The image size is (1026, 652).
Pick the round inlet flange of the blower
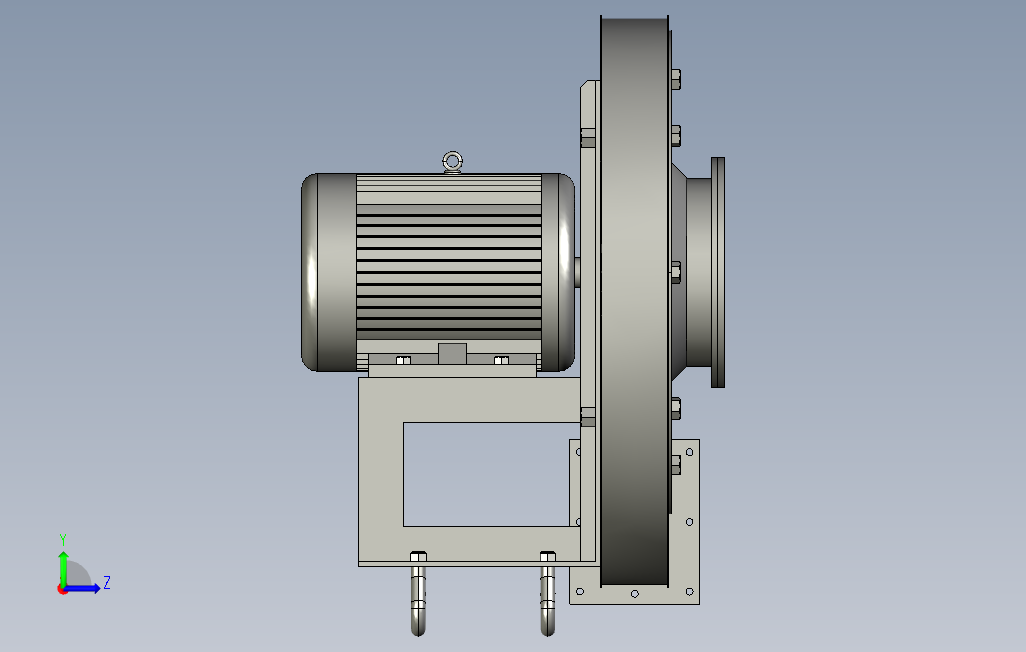tap(718, 272)
